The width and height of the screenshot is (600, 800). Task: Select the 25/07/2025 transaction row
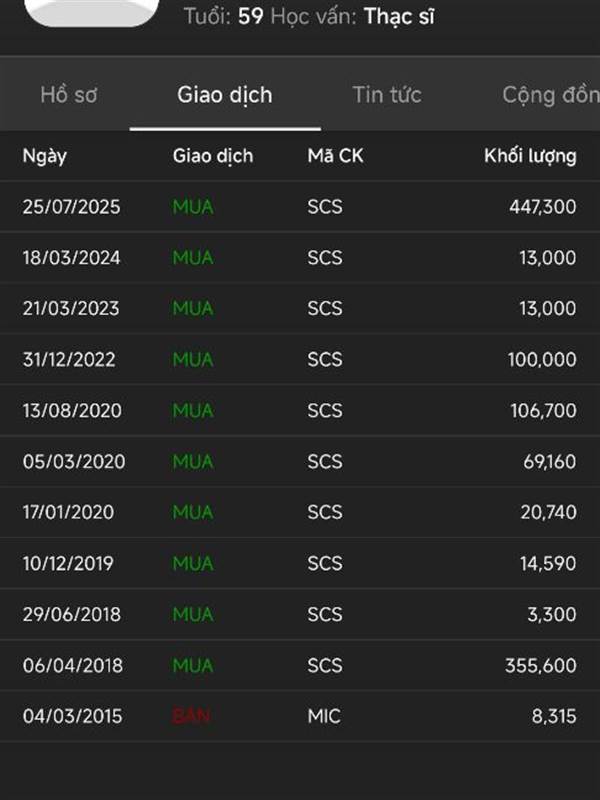pos(300,207)
